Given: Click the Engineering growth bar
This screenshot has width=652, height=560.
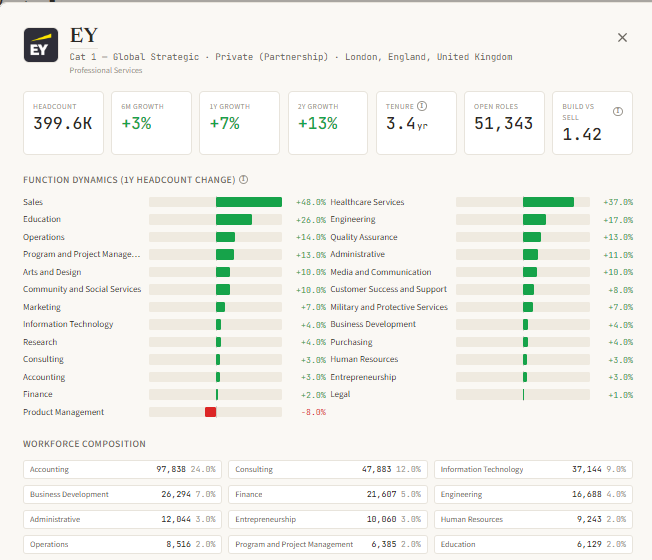Looking at the screenshot, I should (534, 220).
